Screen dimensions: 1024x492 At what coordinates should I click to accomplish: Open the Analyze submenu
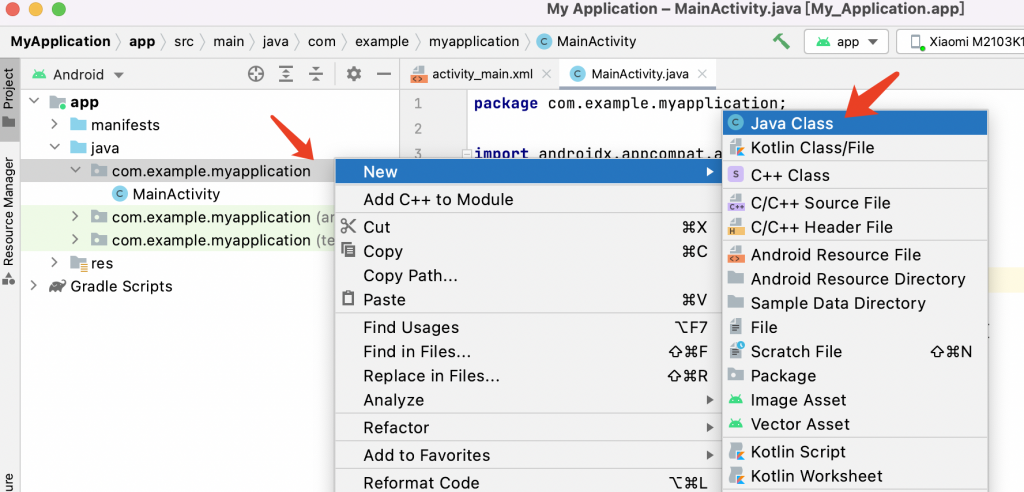point(528,400)
